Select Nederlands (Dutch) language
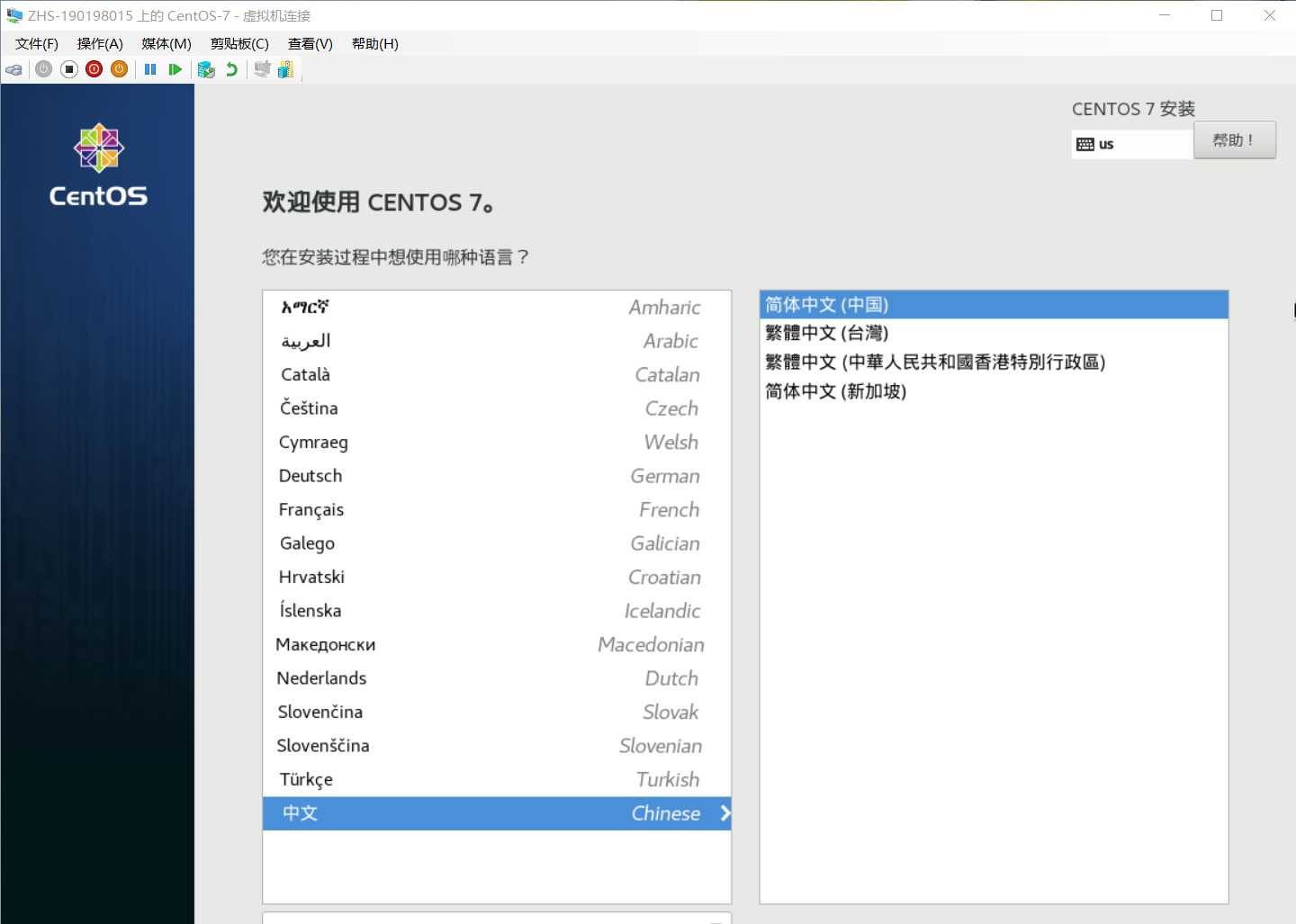This screenshot has width=1296, height=924. tap(497, 678)
